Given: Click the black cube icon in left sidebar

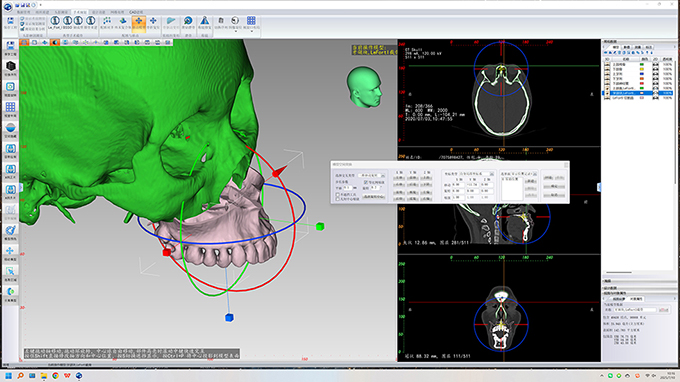Looking at the screenshot, I should tap(11, 66).
